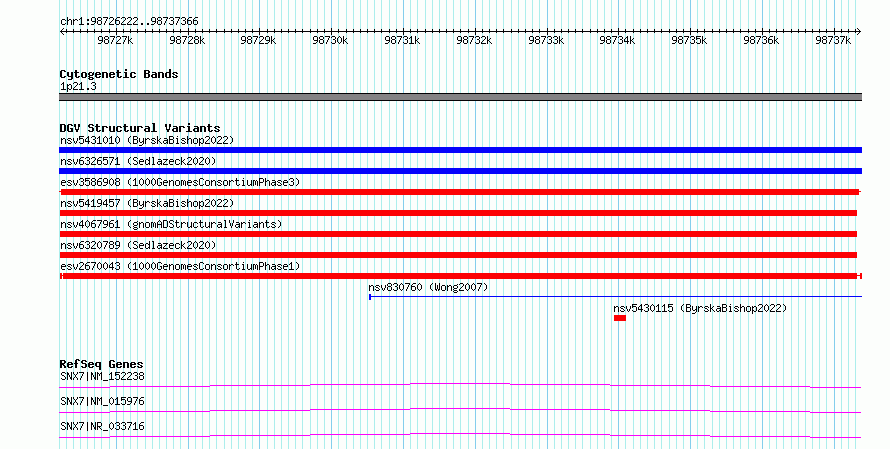Open the nsv5431010 (ByrskaBishop2022) label

point(147,140)
